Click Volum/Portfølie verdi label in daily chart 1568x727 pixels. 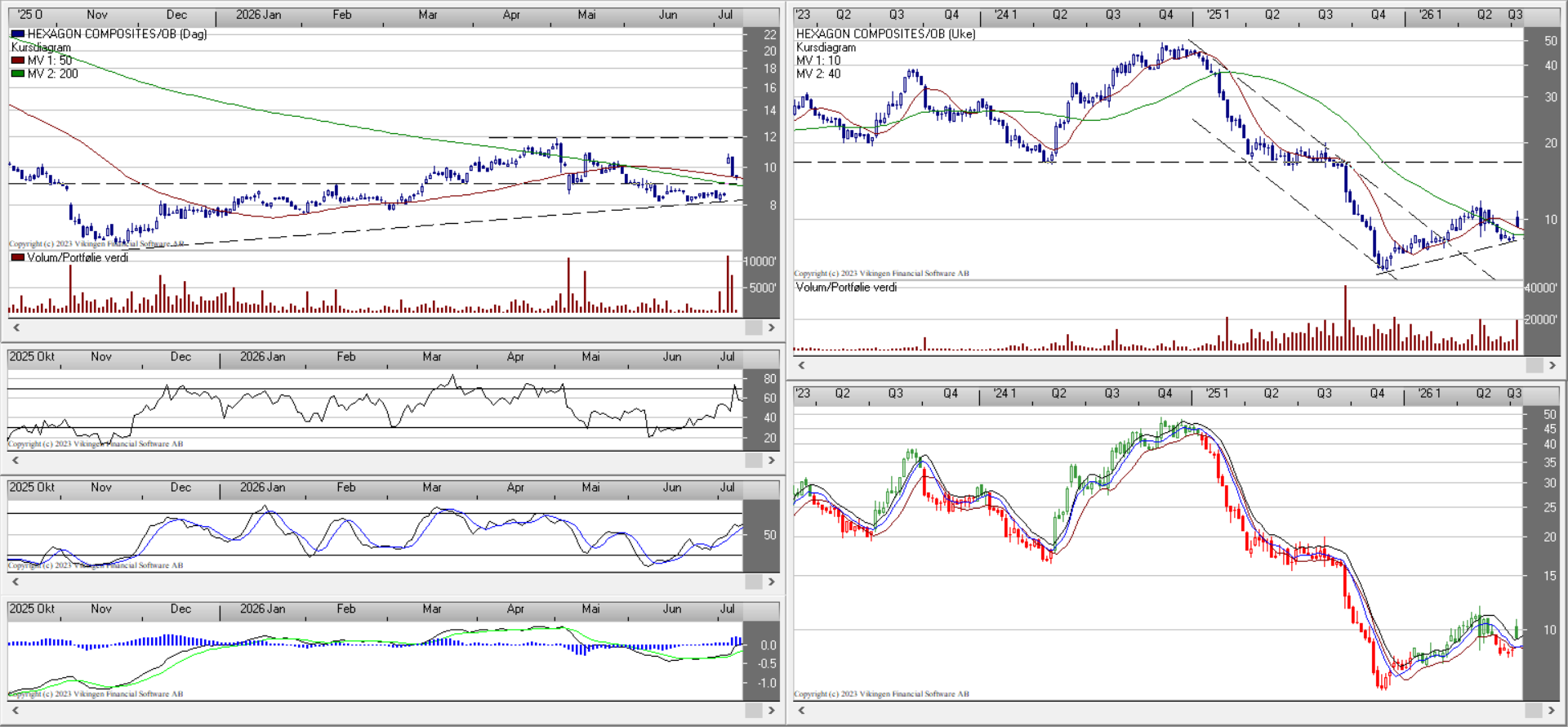78,257
